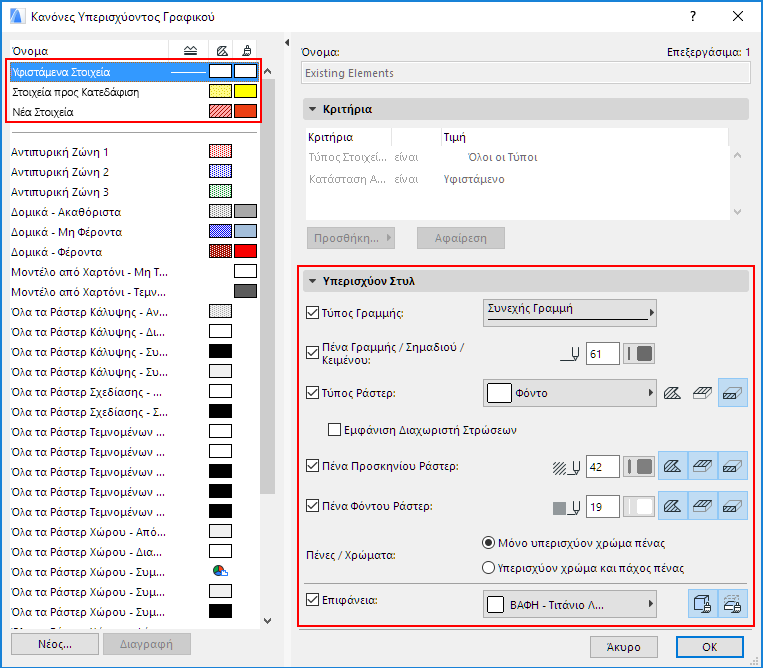The width and height of the screenshot is (763, 668).
Task: Collapse left list panel with arrow
Action: pyautogui.click(x=287, y=43)
